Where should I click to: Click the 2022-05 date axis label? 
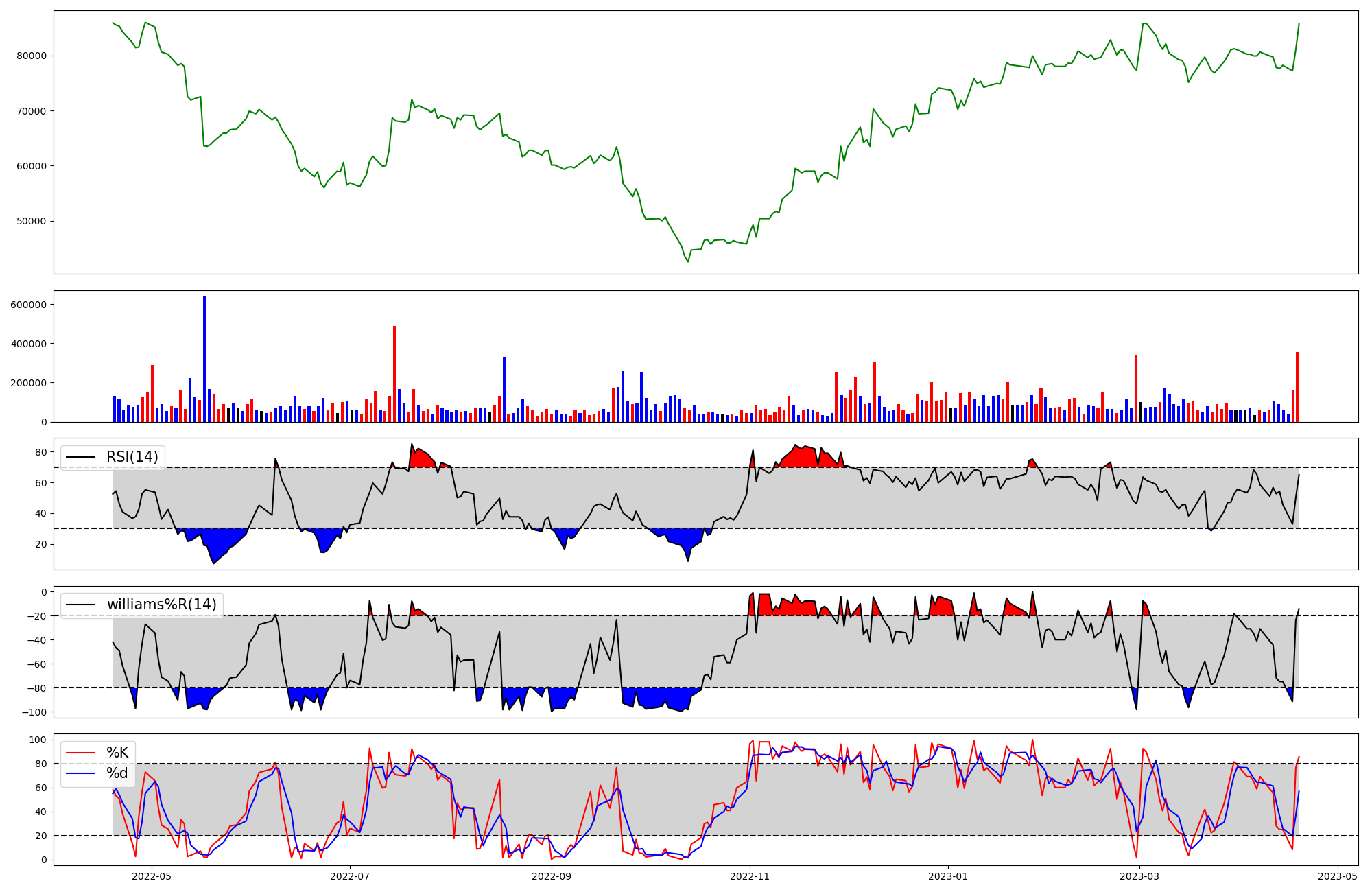152,876
